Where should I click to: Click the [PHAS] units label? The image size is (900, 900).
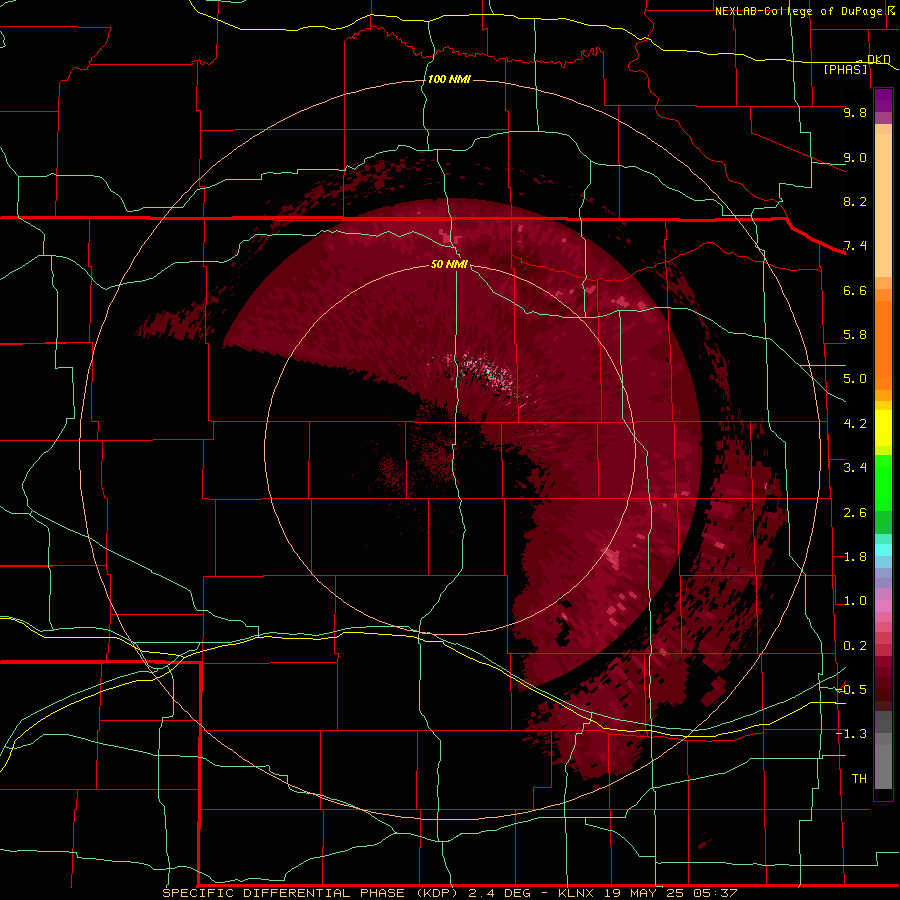[x=845, y=70]
